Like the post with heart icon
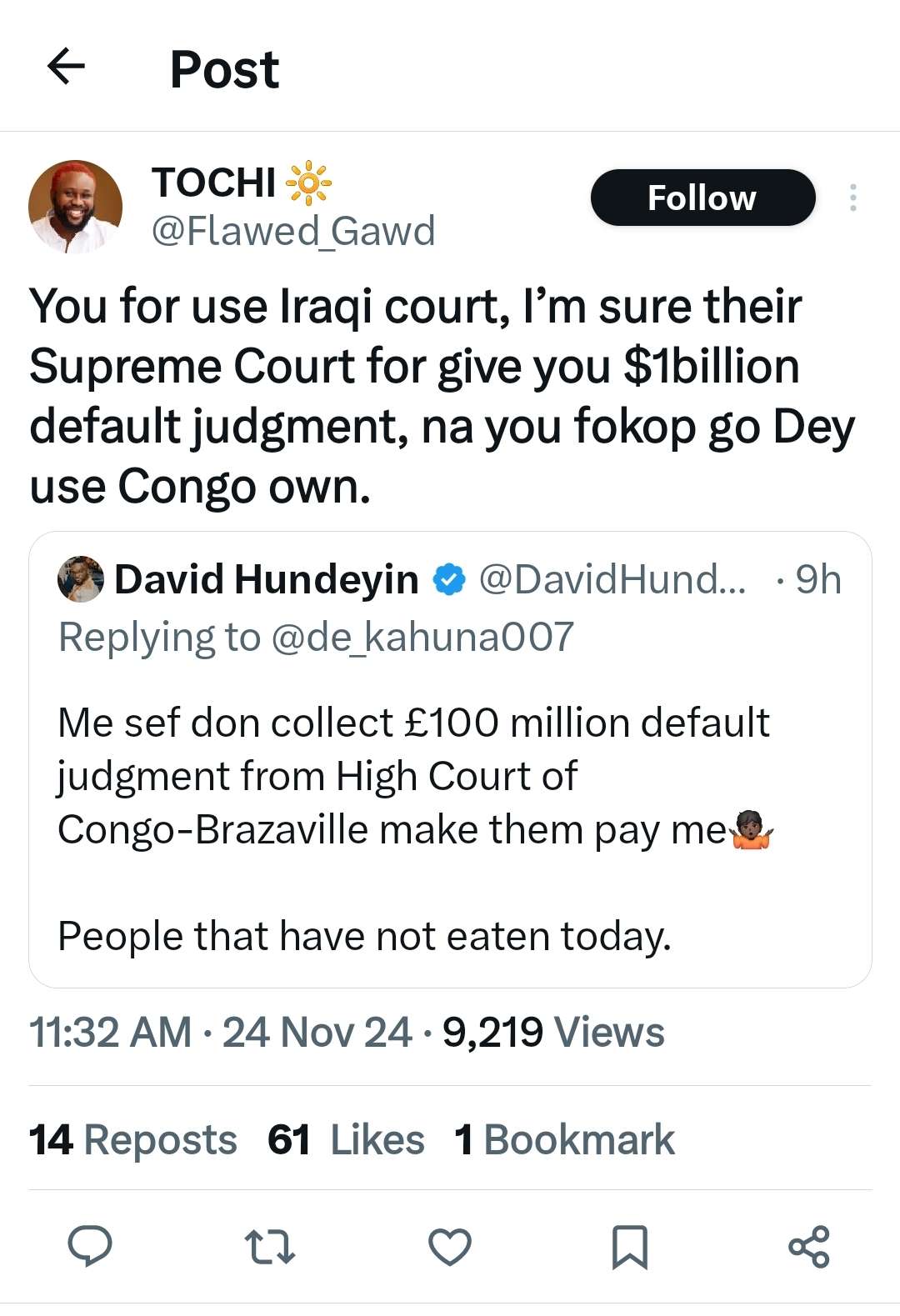Viewport: 900px width, 1316px height. click(x=450, y=1247)
